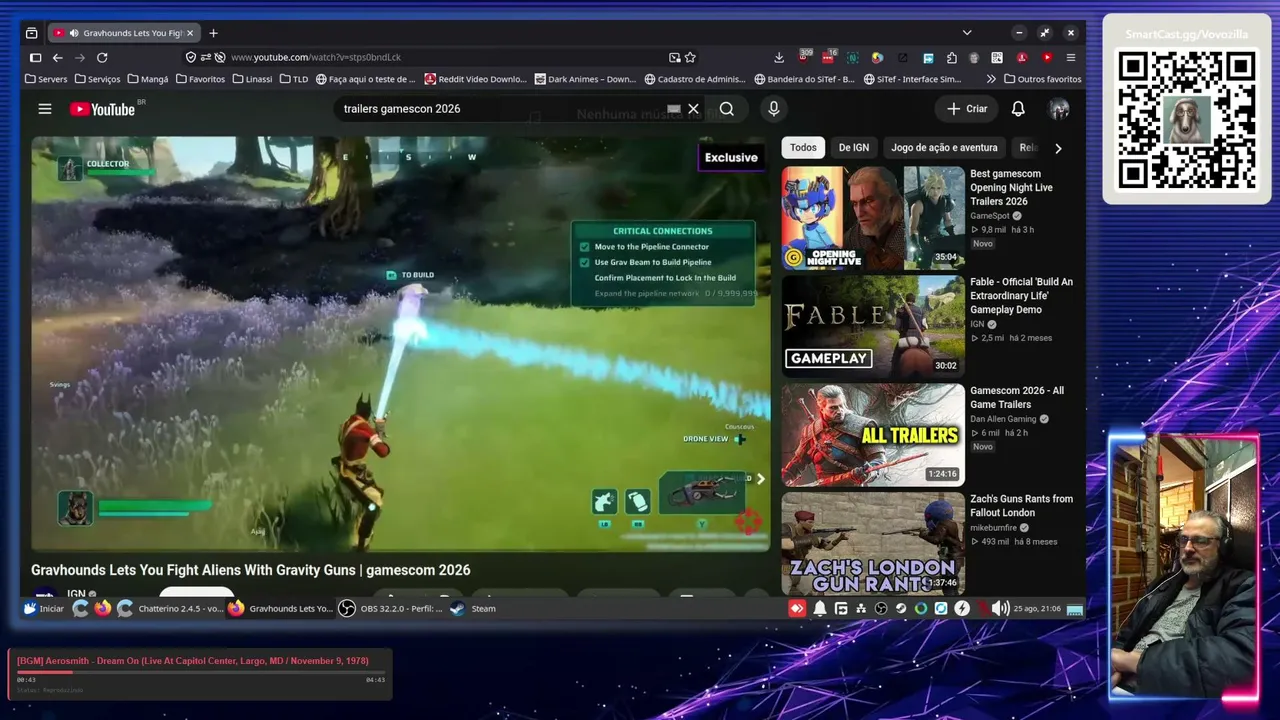Show more bookmarks with the chevron
The image size is (1280, 720).
click(x=991, y=79)
